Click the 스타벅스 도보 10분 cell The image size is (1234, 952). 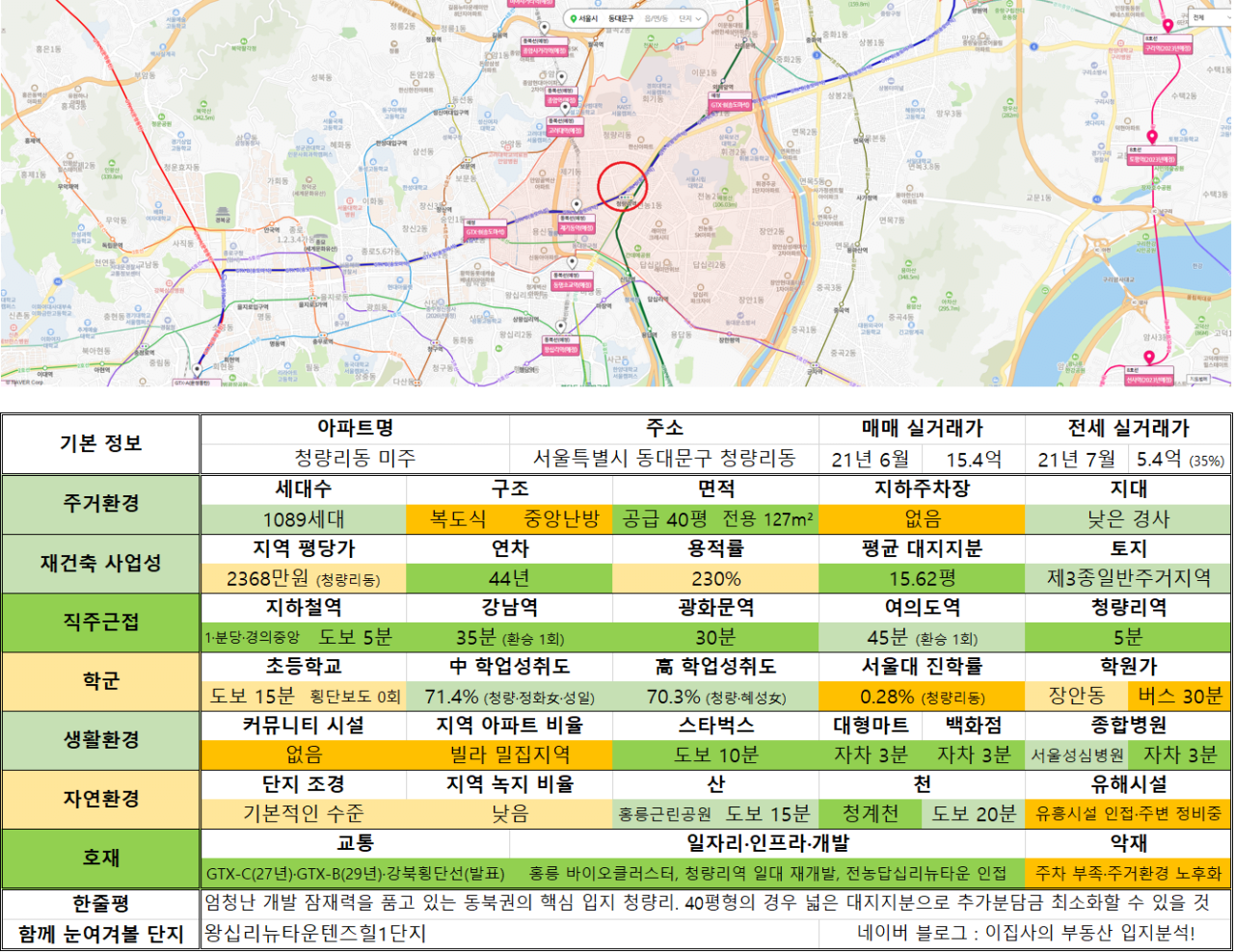(715, 755)
